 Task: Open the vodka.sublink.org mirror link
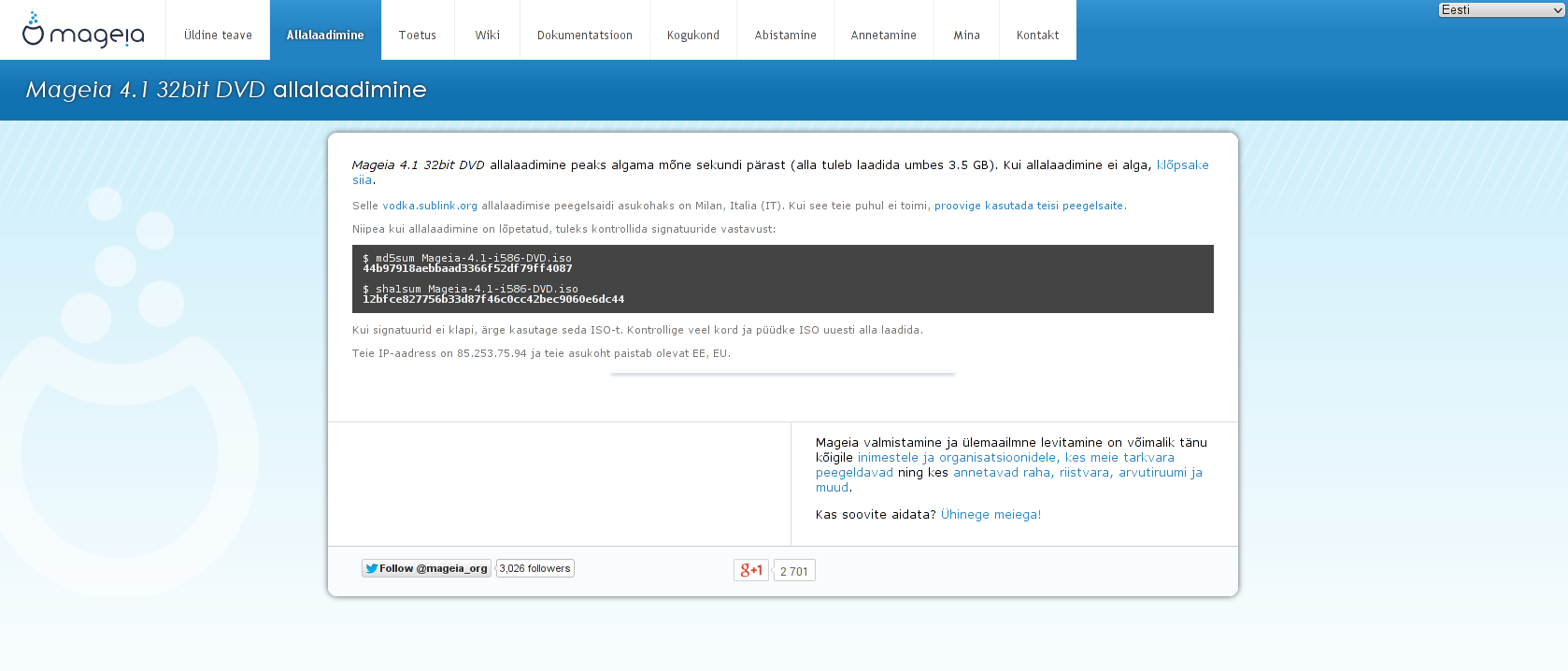point(430,206)
